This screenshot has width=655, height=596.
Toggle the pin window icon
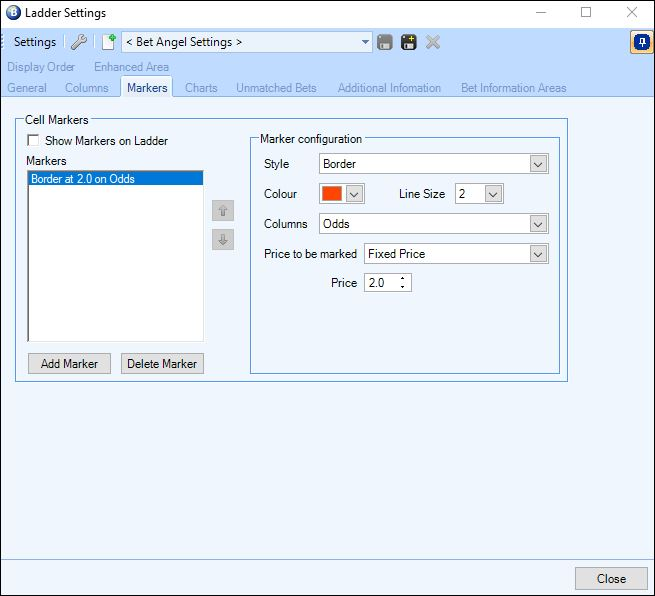642,42
